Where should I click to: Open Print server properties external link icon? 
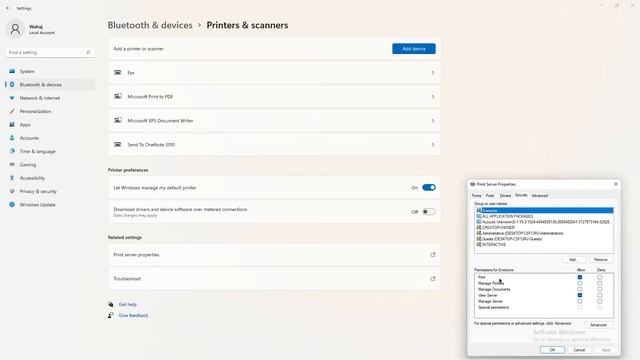[433, 255]
